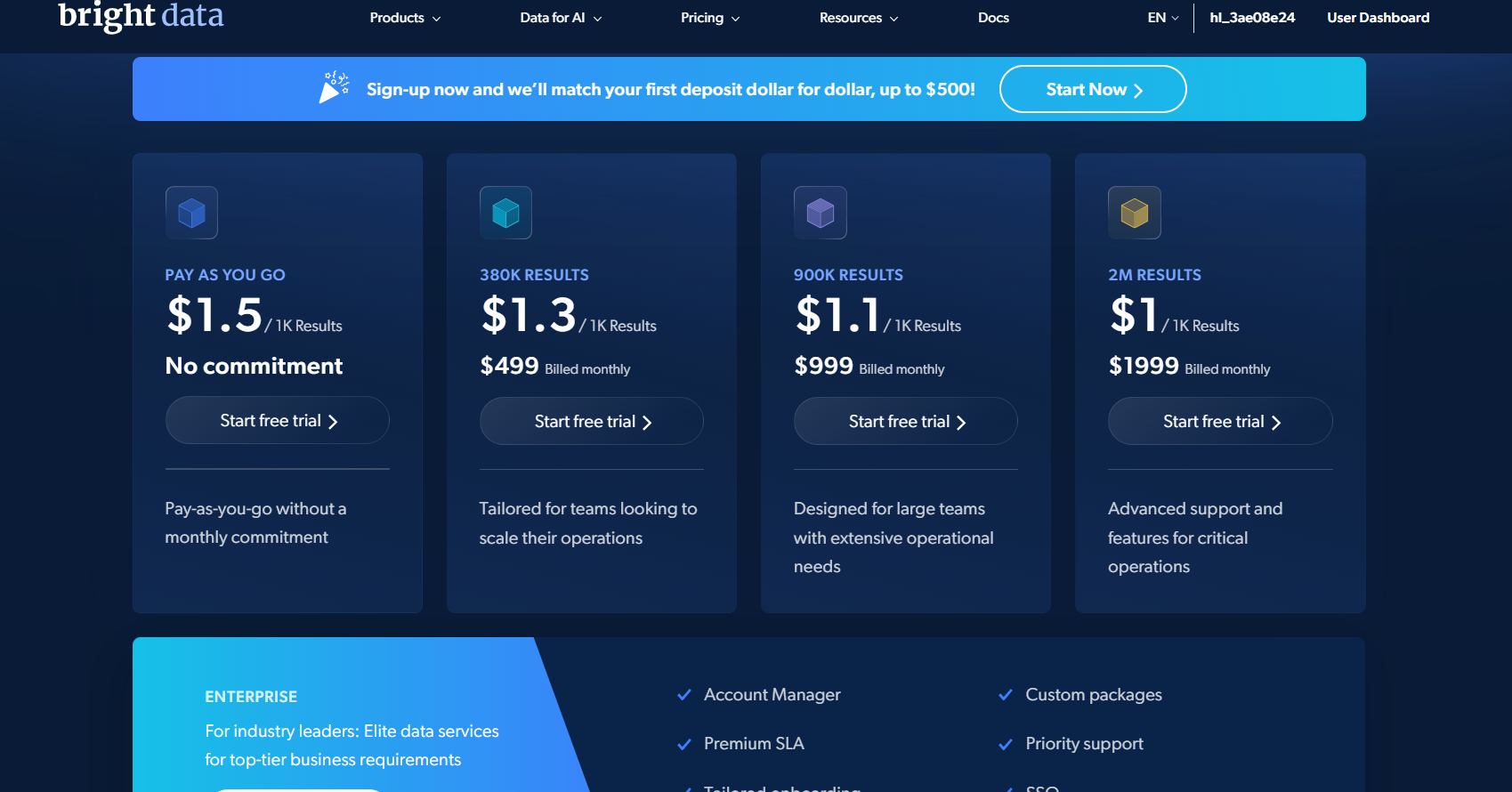Screen dimensions: 1512x792
Task: Click the Custom packages feature text
Action: coord(1094,695)
